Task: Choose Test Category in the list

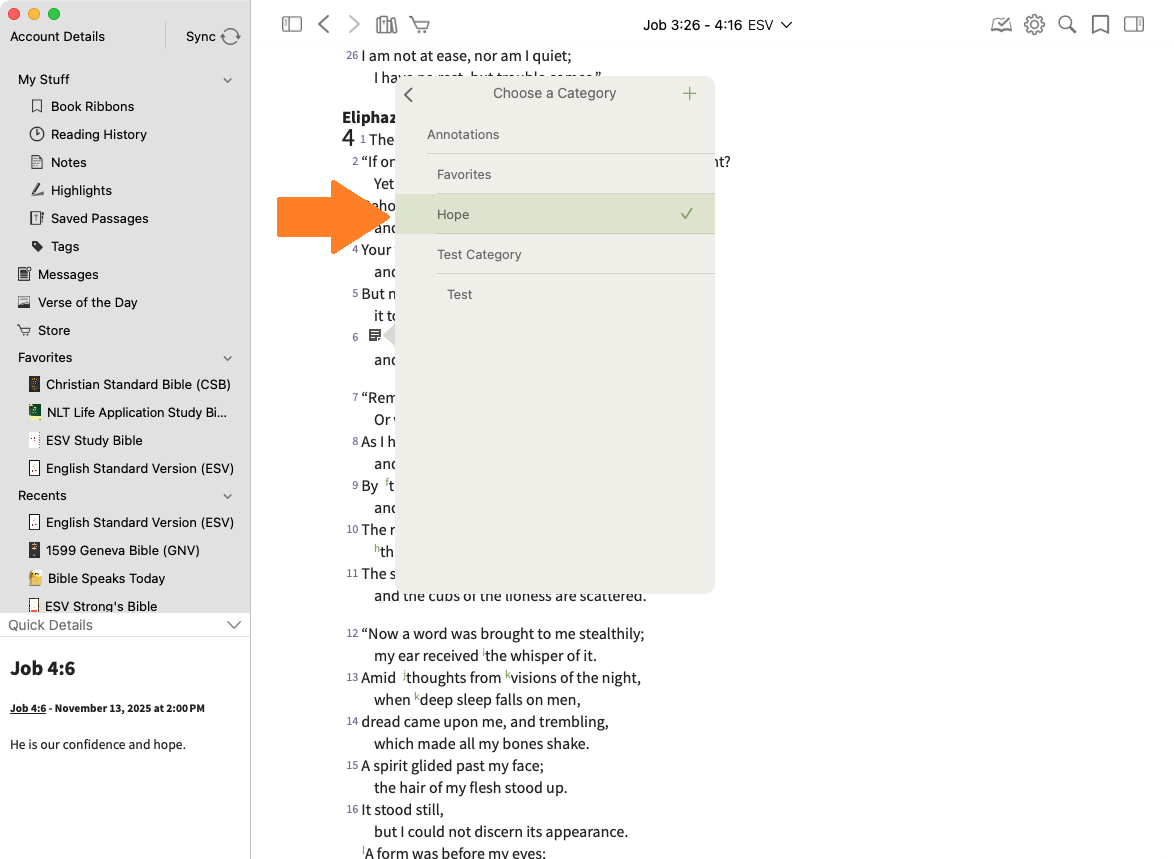Action: [555, 254]
